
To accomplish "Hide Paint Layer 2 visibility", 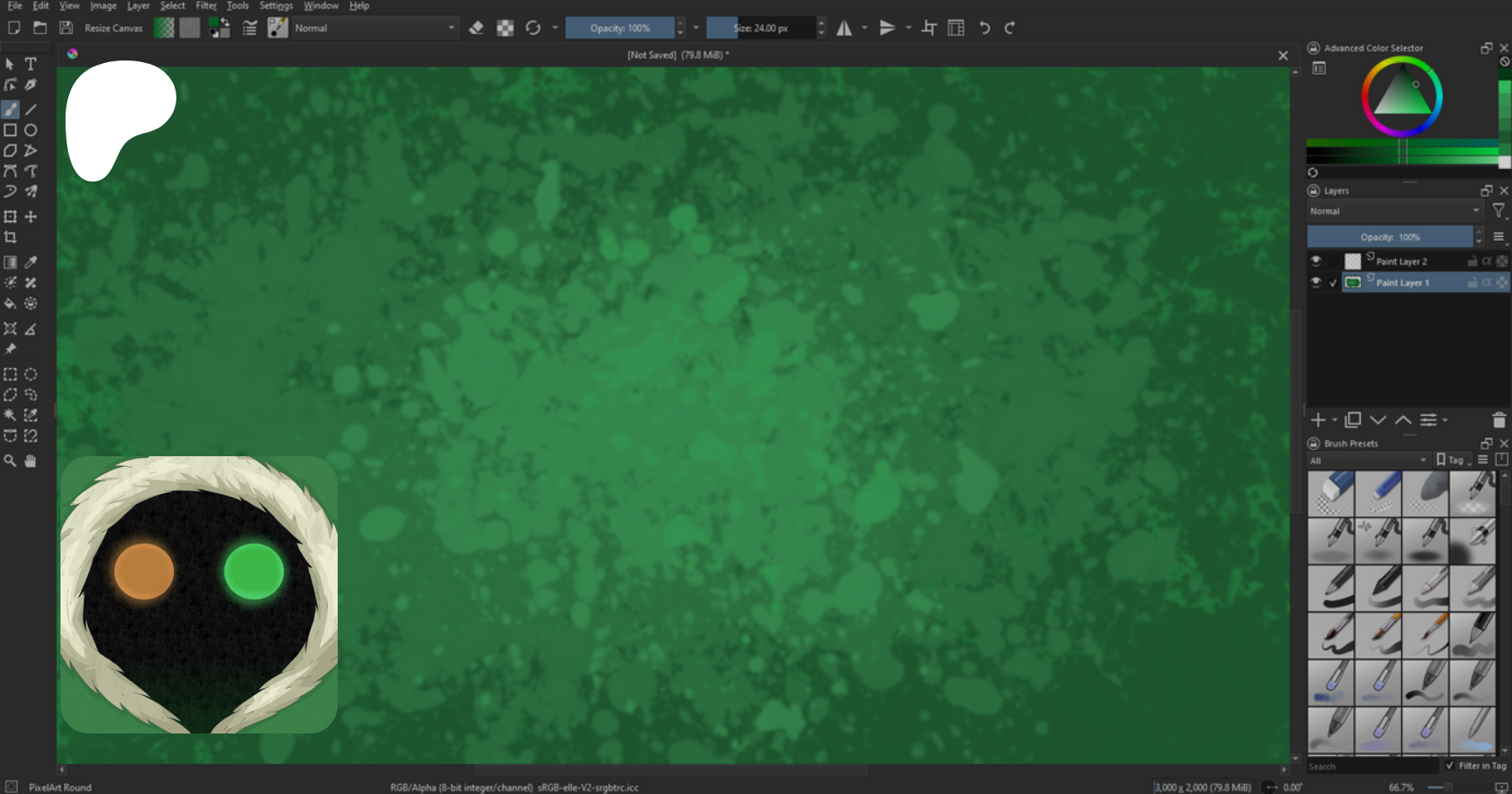I will pyautogui.click(x=1315, y=261).
